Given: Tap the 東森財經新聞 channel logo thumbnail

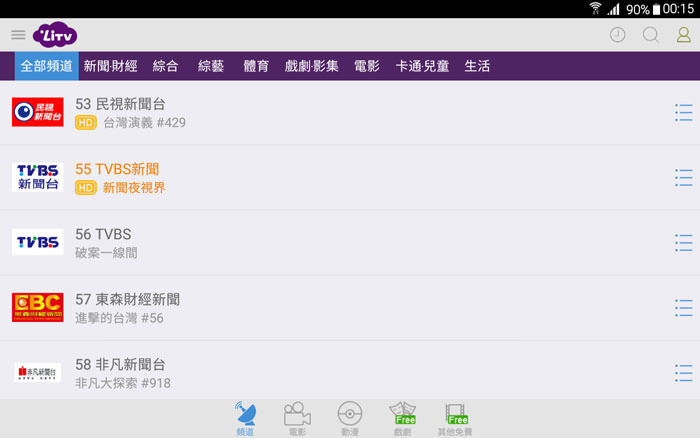Looking at the screenshot, I should click(38, 308).
